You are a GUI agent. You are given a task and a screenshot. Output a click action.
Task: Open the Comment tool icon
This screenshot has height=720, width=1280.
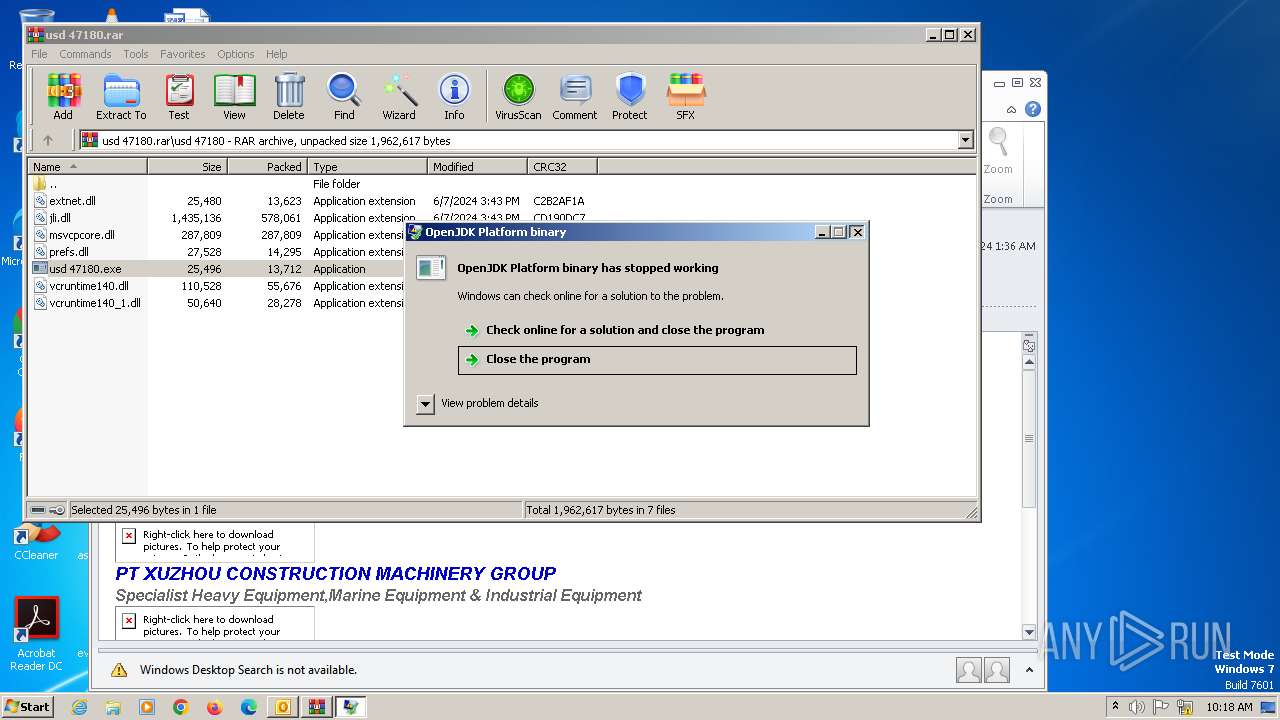(575, 97)
